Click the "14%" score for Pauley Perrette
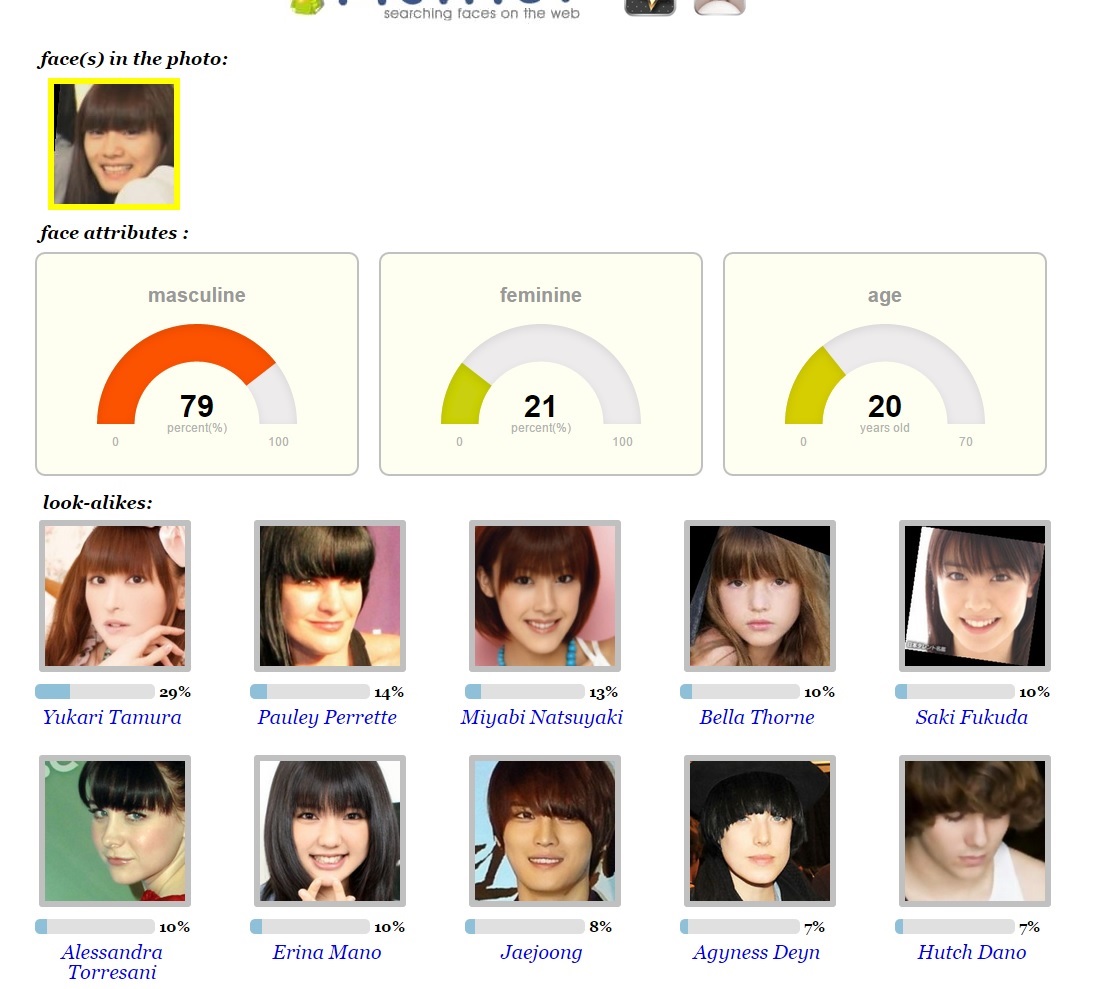The width and height of the screenshot is (1093, 989). pos(389,692)
